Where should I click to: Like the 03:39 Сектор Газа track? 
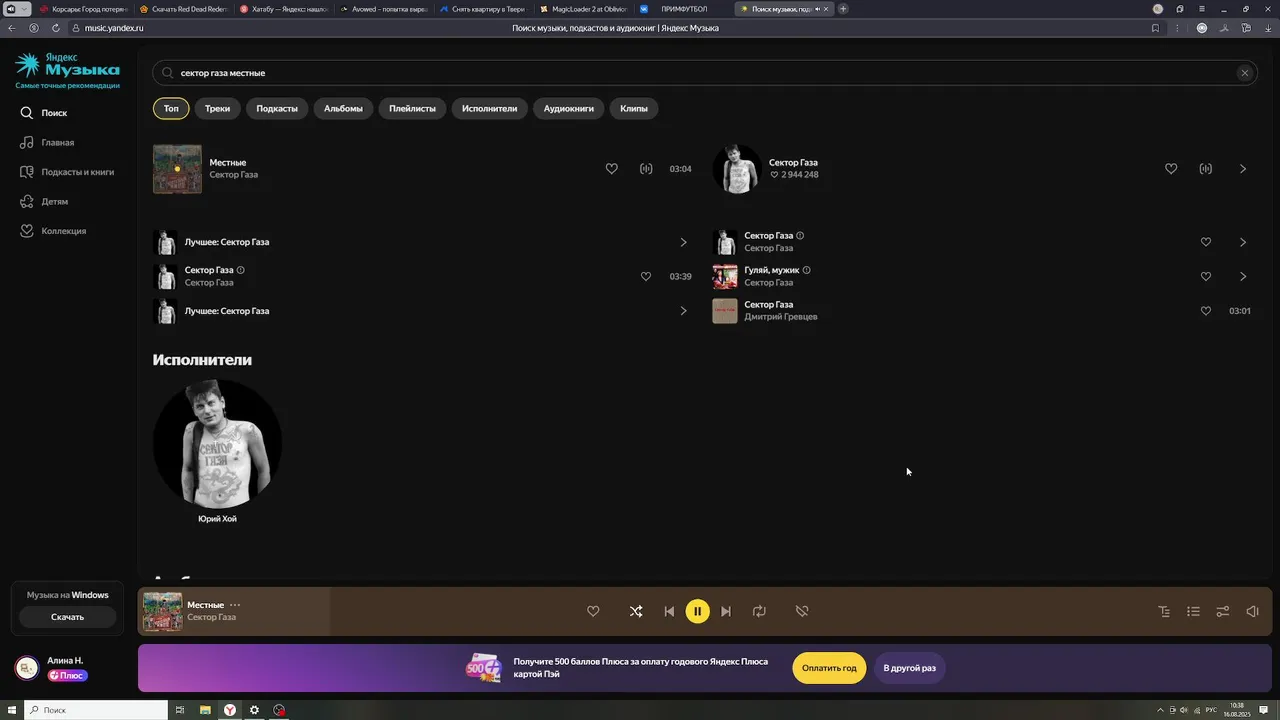point(646,276)
